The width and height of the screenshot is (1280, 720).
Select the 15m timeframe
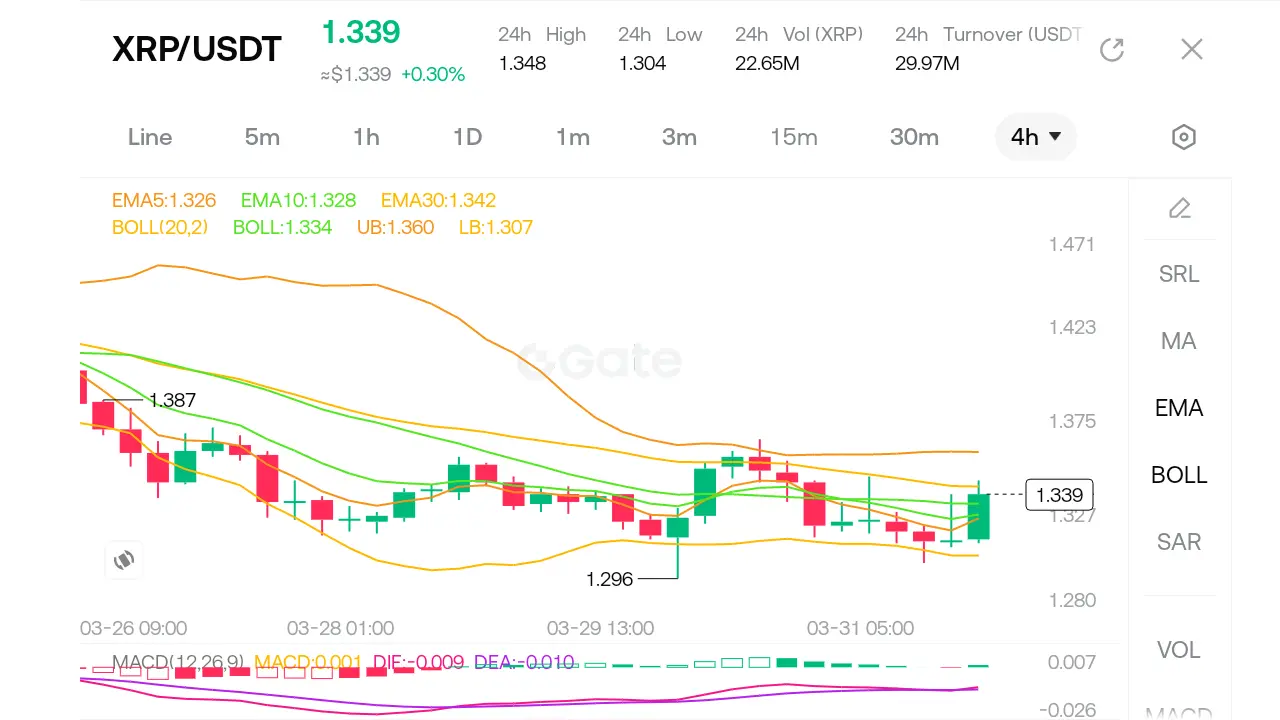(x=794, y=137)
